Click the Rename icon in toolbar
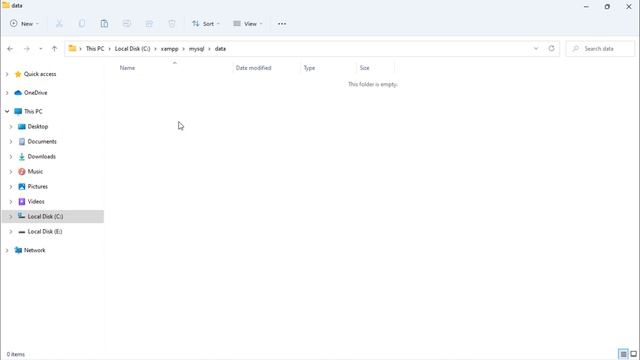The height and width of the screenshot is (360, 640). pyautogui.click(x=127, y=24)
